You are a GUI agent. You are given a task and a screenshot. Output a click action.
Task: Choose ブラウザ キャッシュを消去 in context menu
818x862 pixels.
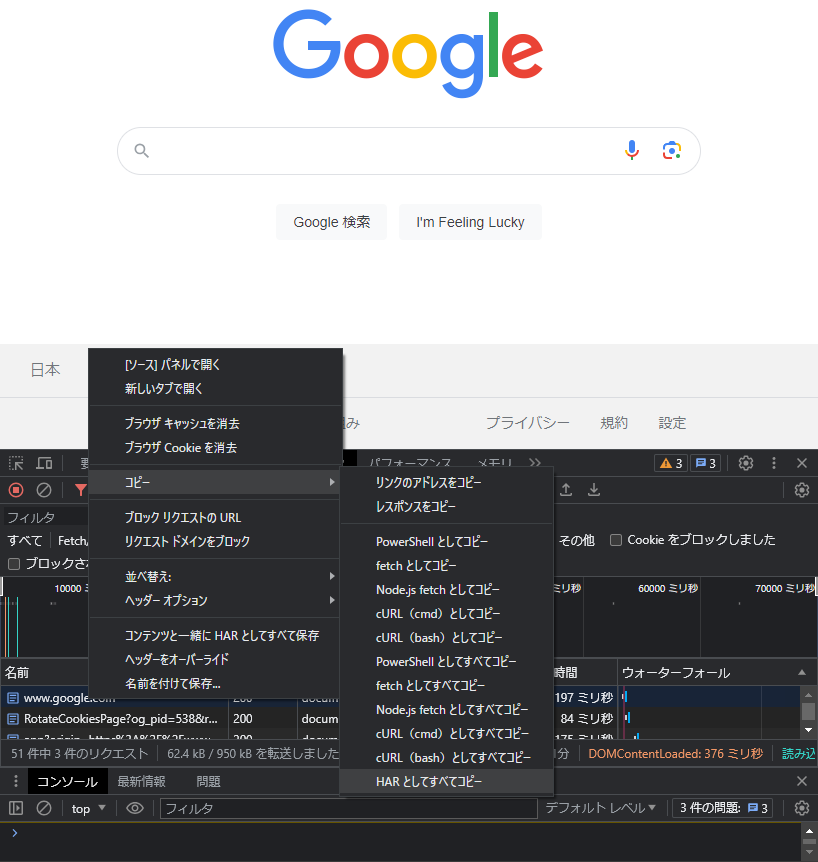coord(215,423)
